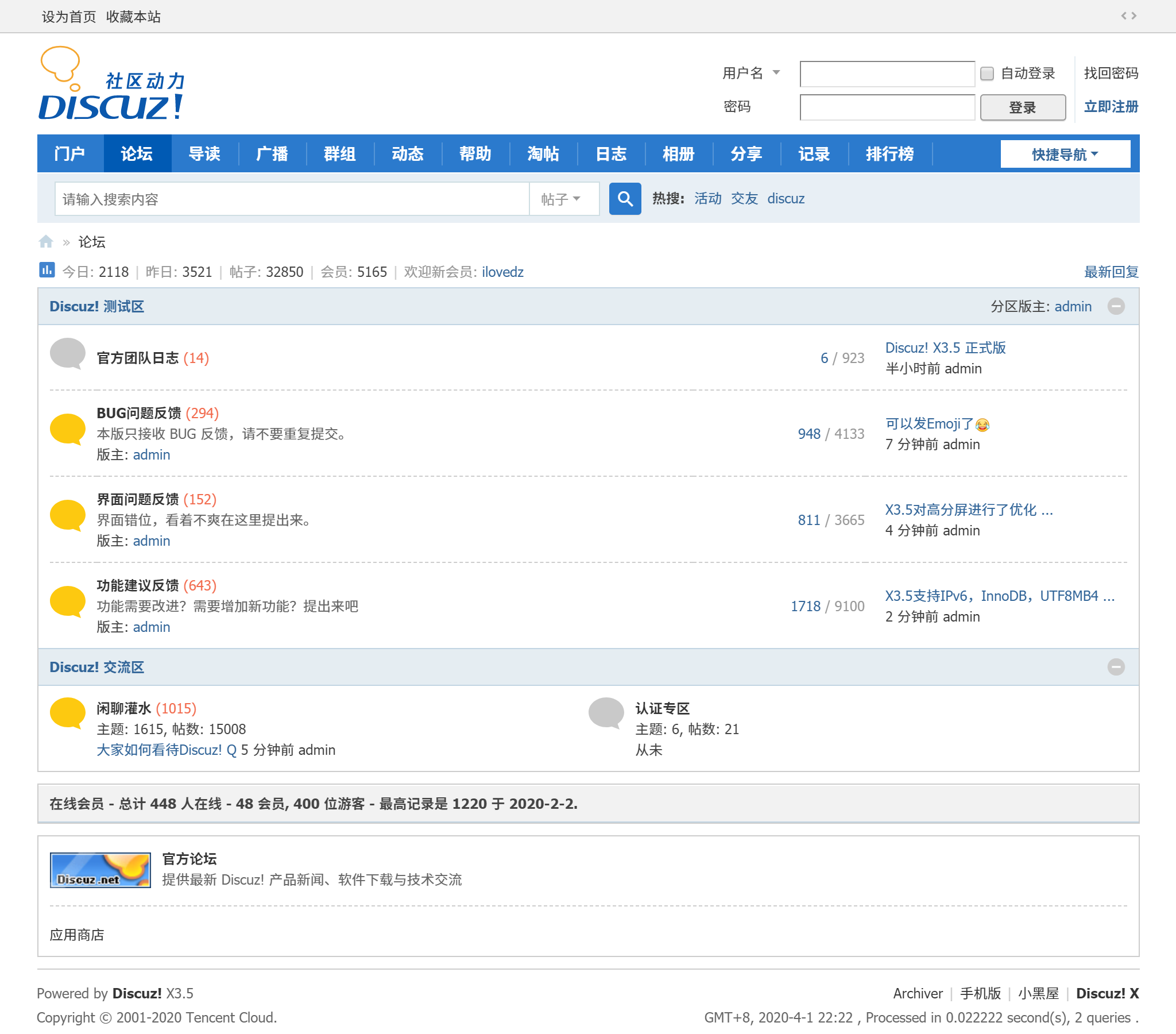Open the 帖子 search type dropdown
The height and width of the screenshot is (1034, 1176).
[x=562, y=199]
